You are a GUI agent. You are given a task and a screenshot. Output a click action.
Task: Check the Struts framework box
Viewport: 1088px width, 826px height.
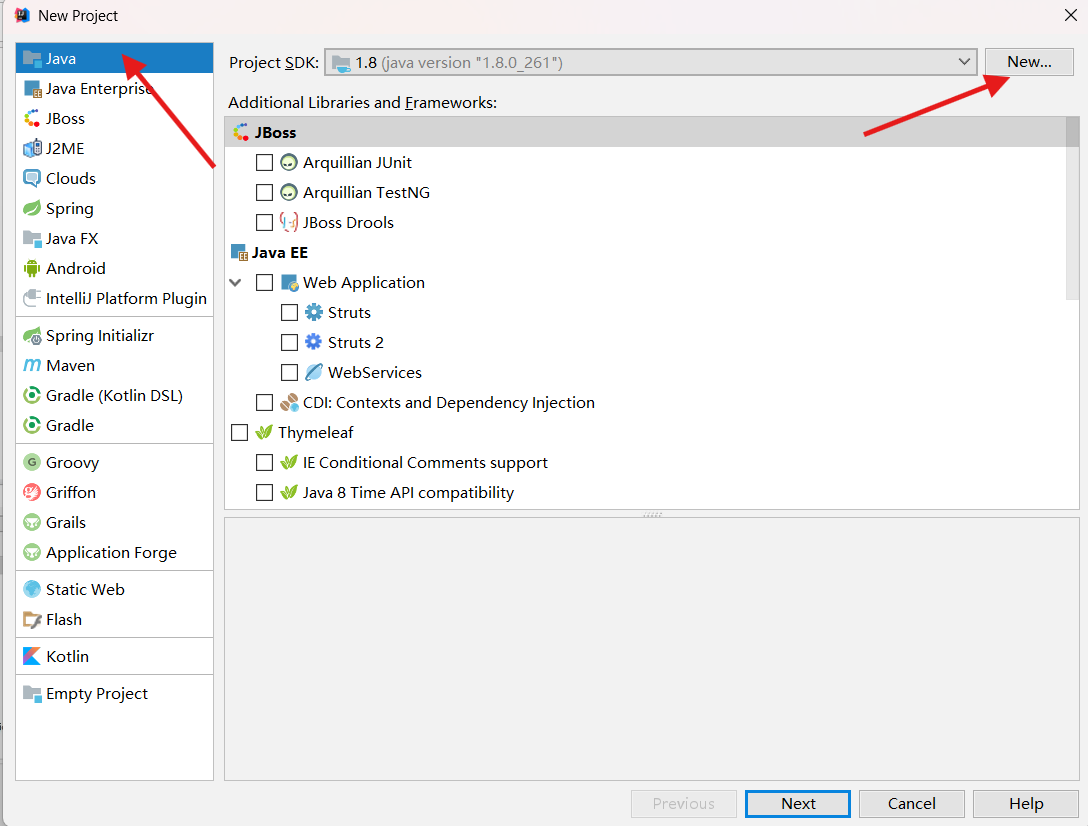pyautogui.click(x=289, y=312)
